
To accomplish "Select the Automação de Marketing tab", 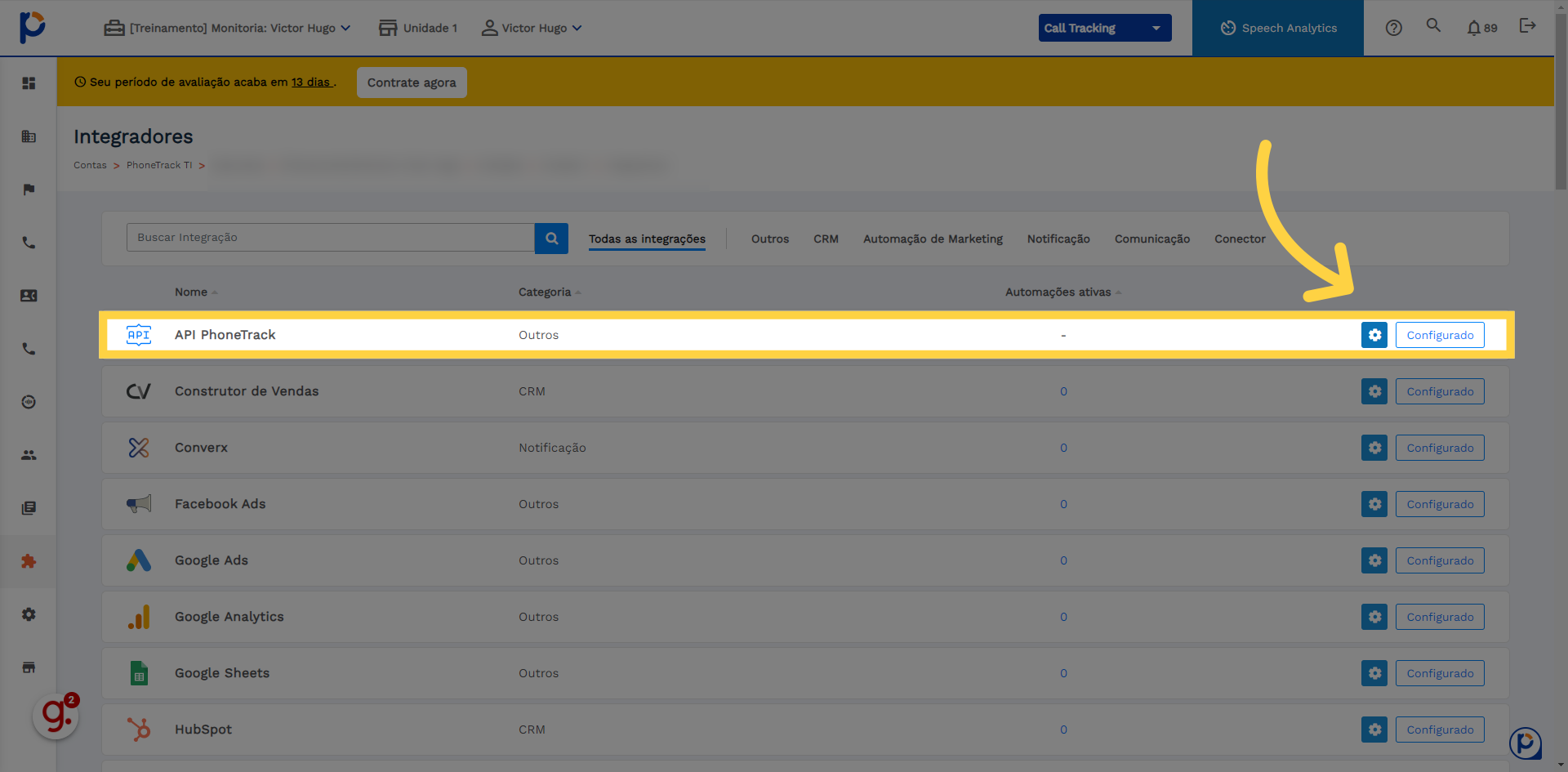I will point(933,239).
